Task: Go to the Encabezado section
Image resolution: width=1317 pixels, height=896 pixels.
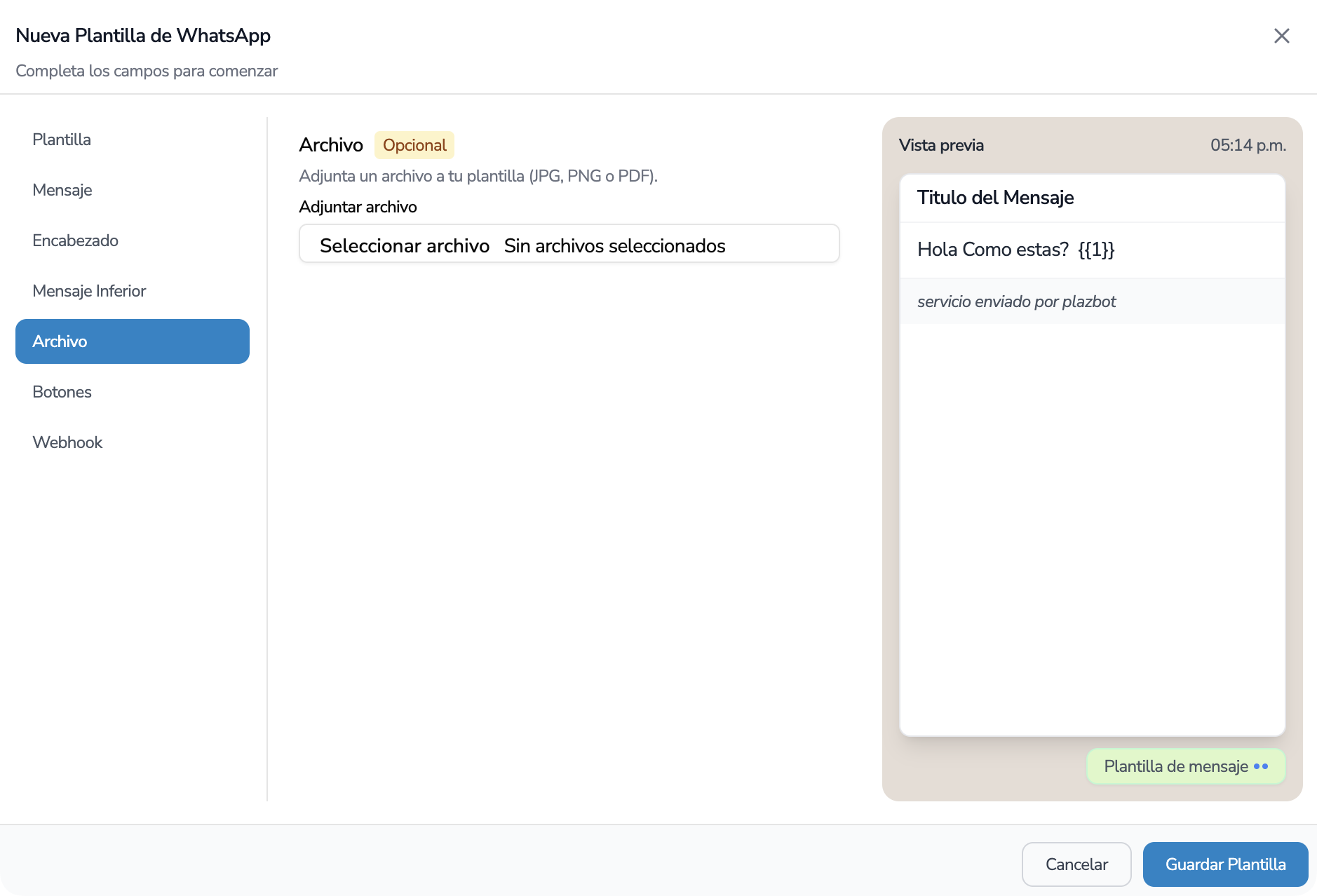Action: click(133, 240)
